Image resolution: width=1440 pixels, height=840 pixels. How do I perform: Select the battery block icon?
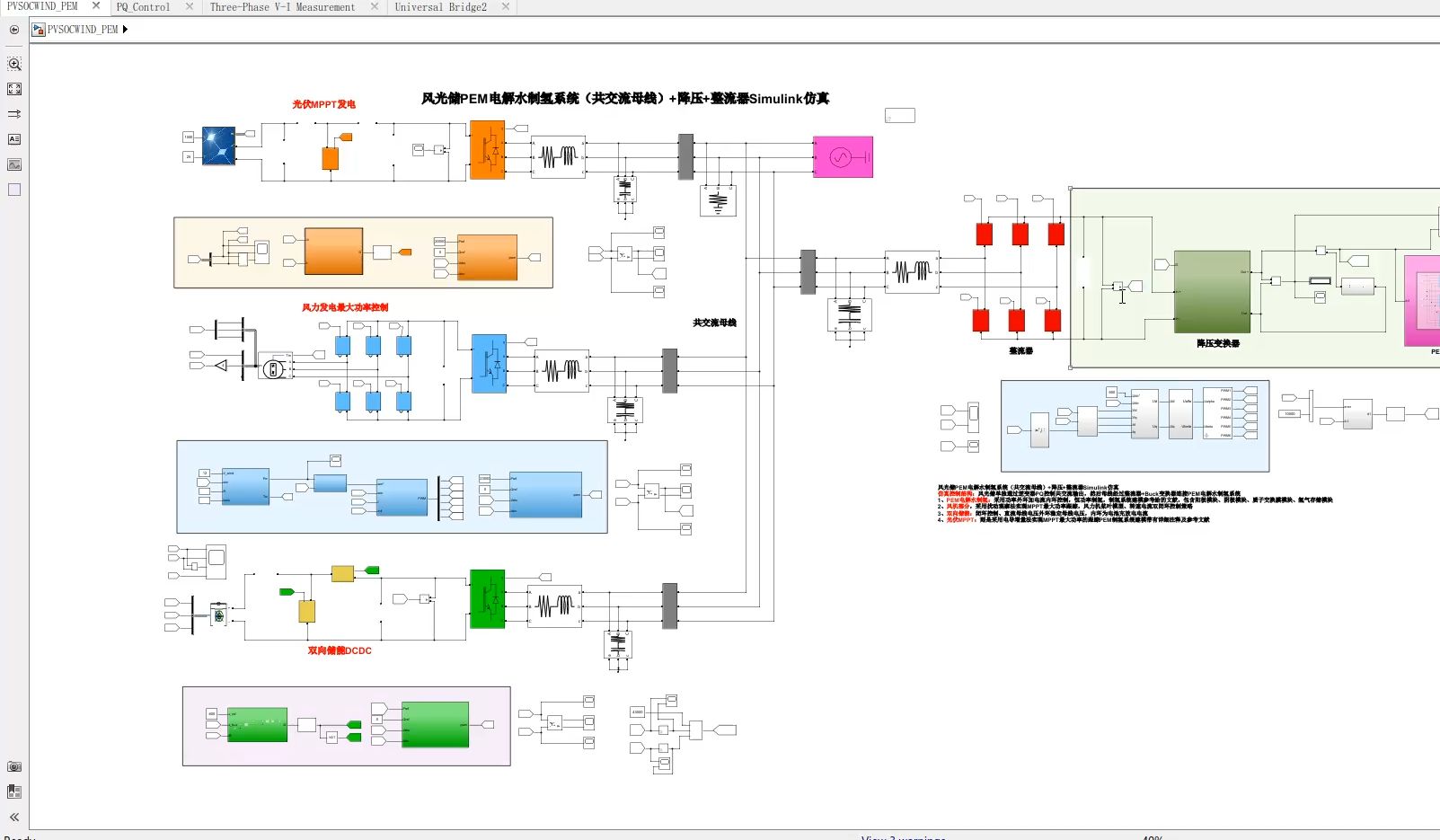point(219,615)
